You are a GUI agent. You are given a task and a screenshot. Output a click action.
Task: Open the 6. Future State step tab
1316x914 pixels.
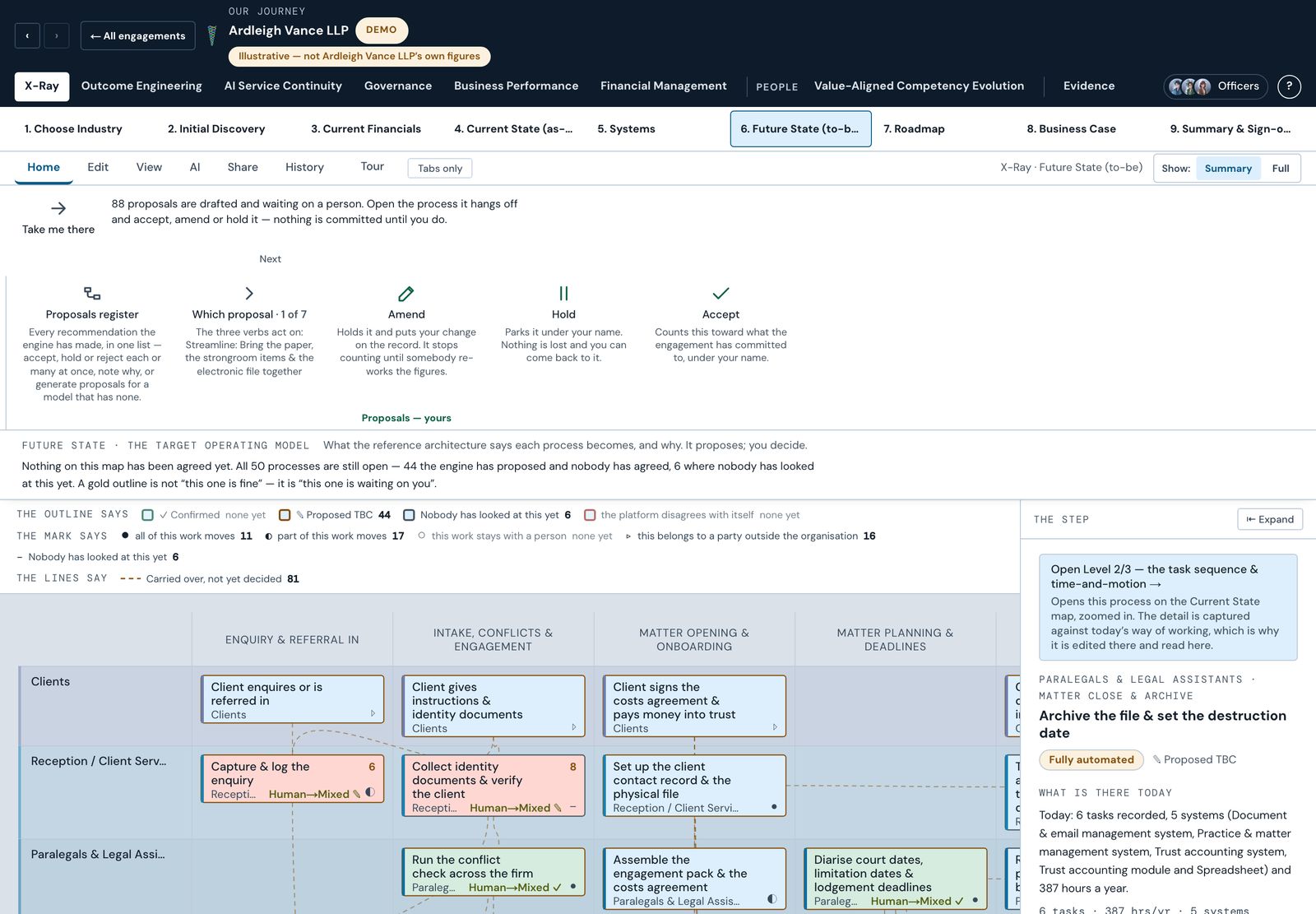coord(800,129)
